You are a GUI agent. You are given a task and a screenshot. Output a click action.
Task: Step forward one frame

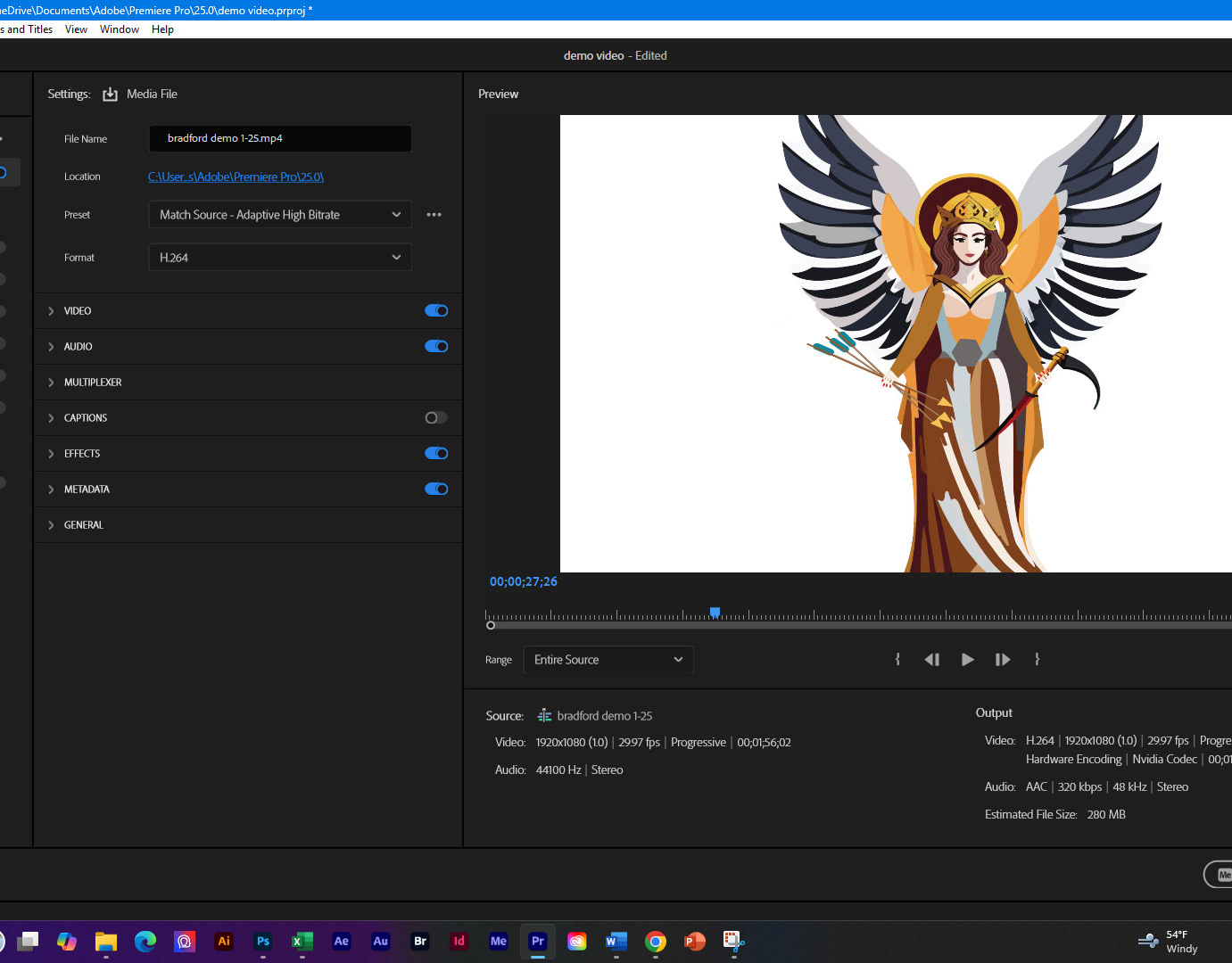[x=1003, y=660]
